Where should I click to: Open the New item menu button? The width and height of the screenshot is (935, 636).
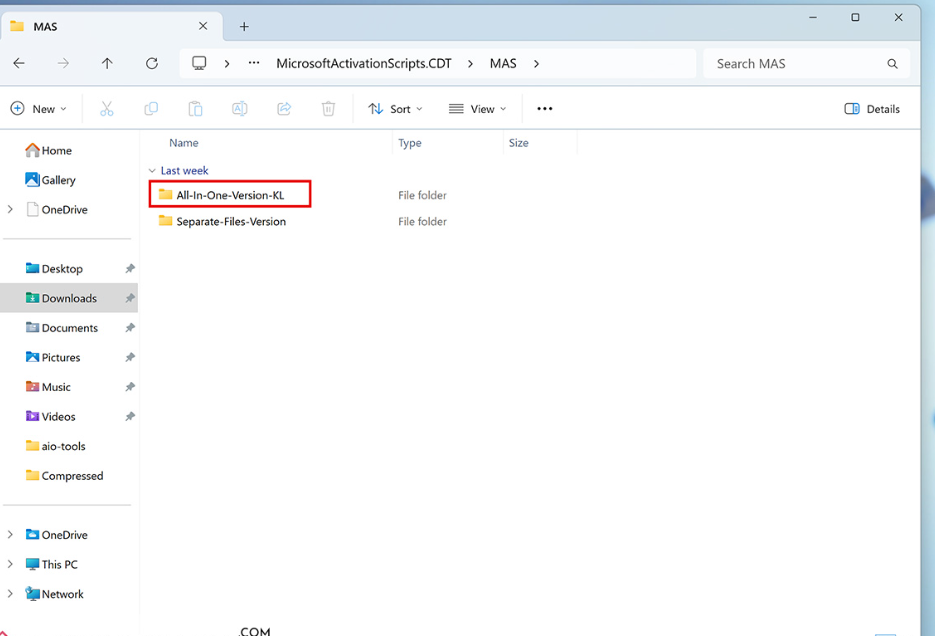coord(38,109)
